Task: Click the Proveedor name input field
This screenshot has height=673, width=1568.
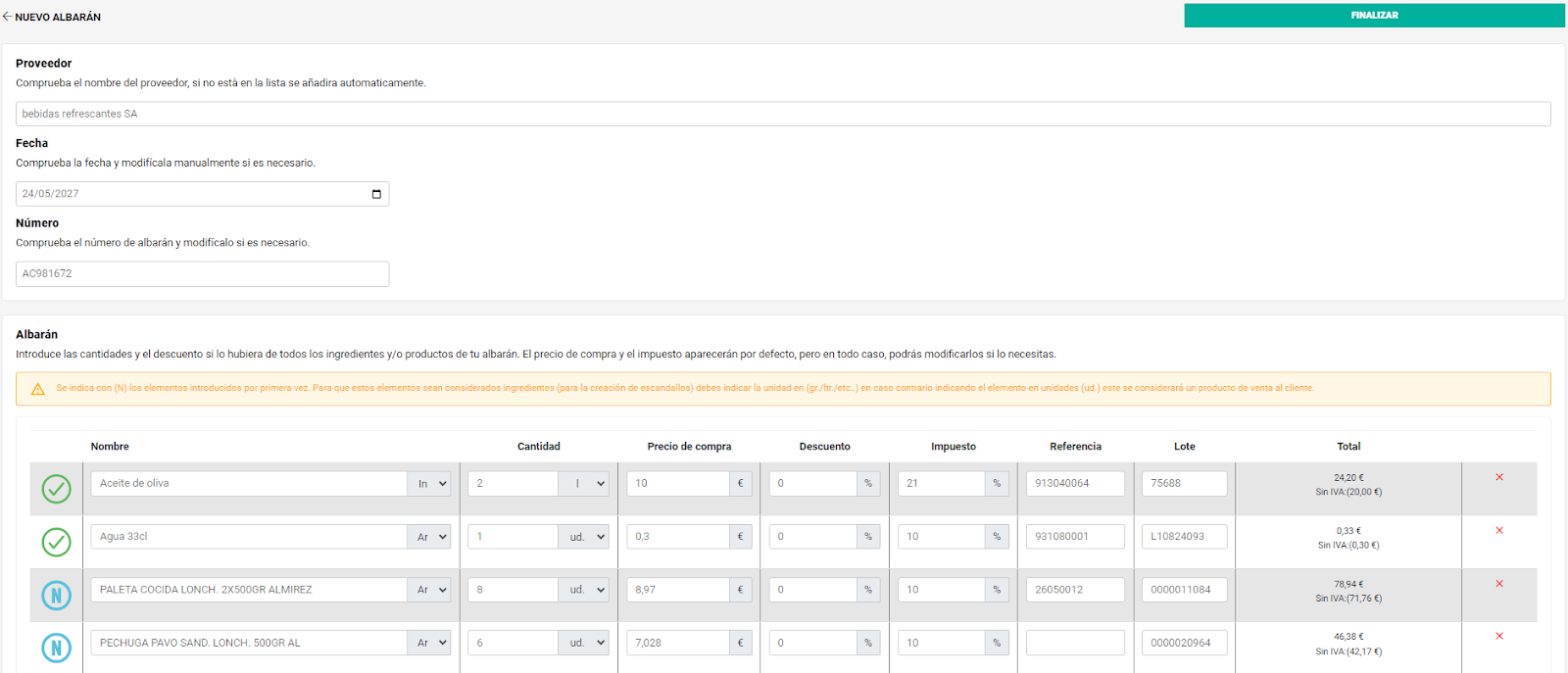Action: [x=782, y=114]
